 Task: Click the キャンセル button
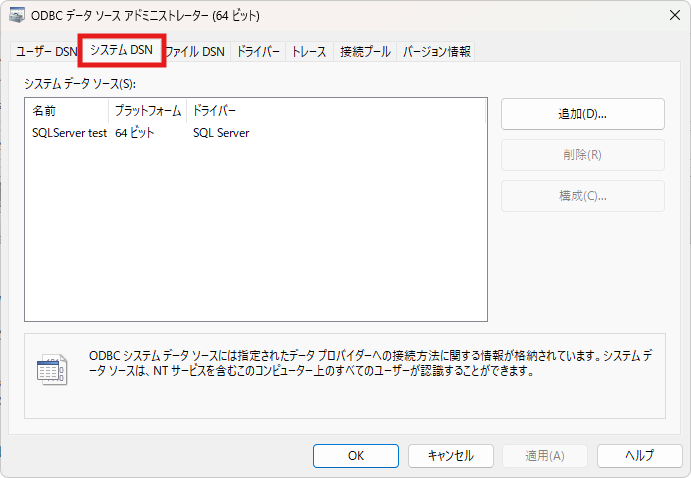click(x=451, y=456)
